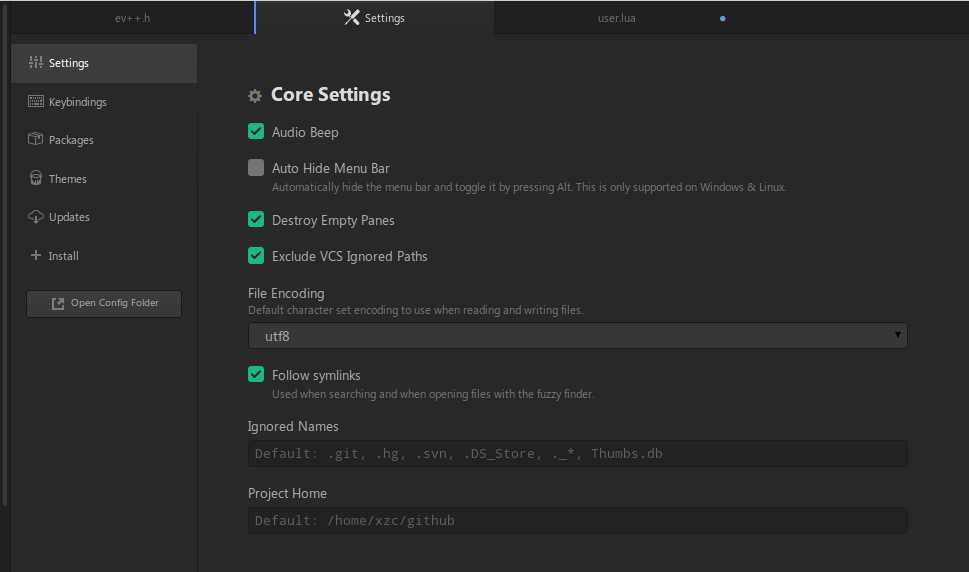Click the Themes paint bucket icon

pyautogui.click(x=36, y=179)
